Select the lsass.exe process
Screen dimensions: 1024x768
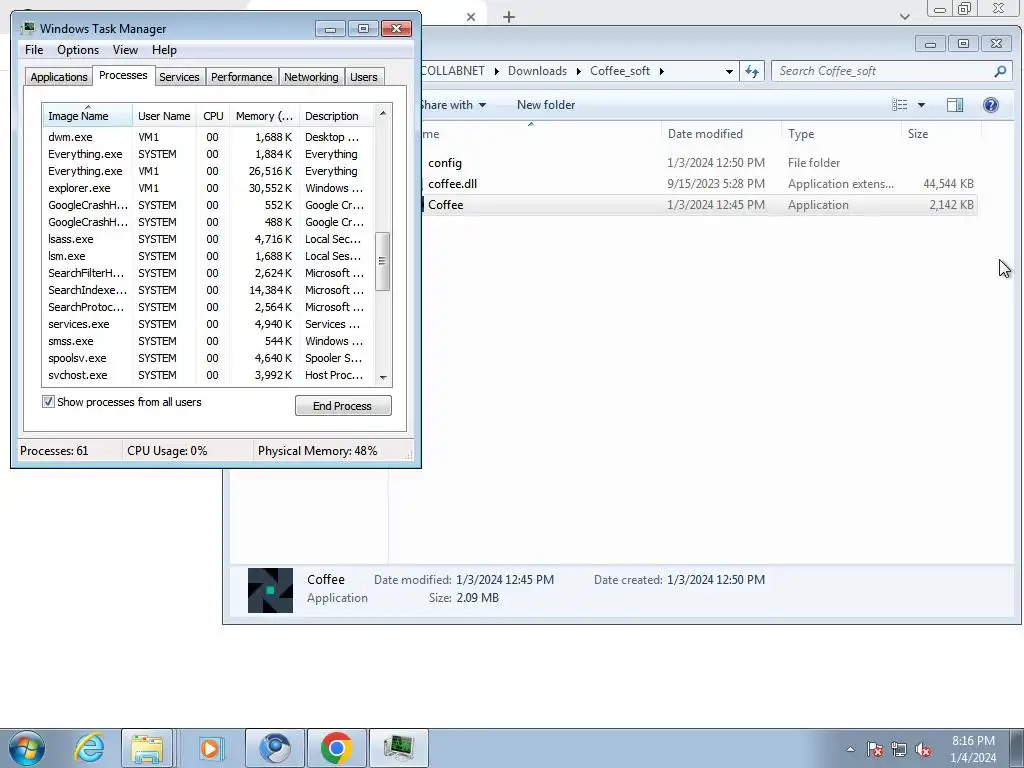pos(208,239)
